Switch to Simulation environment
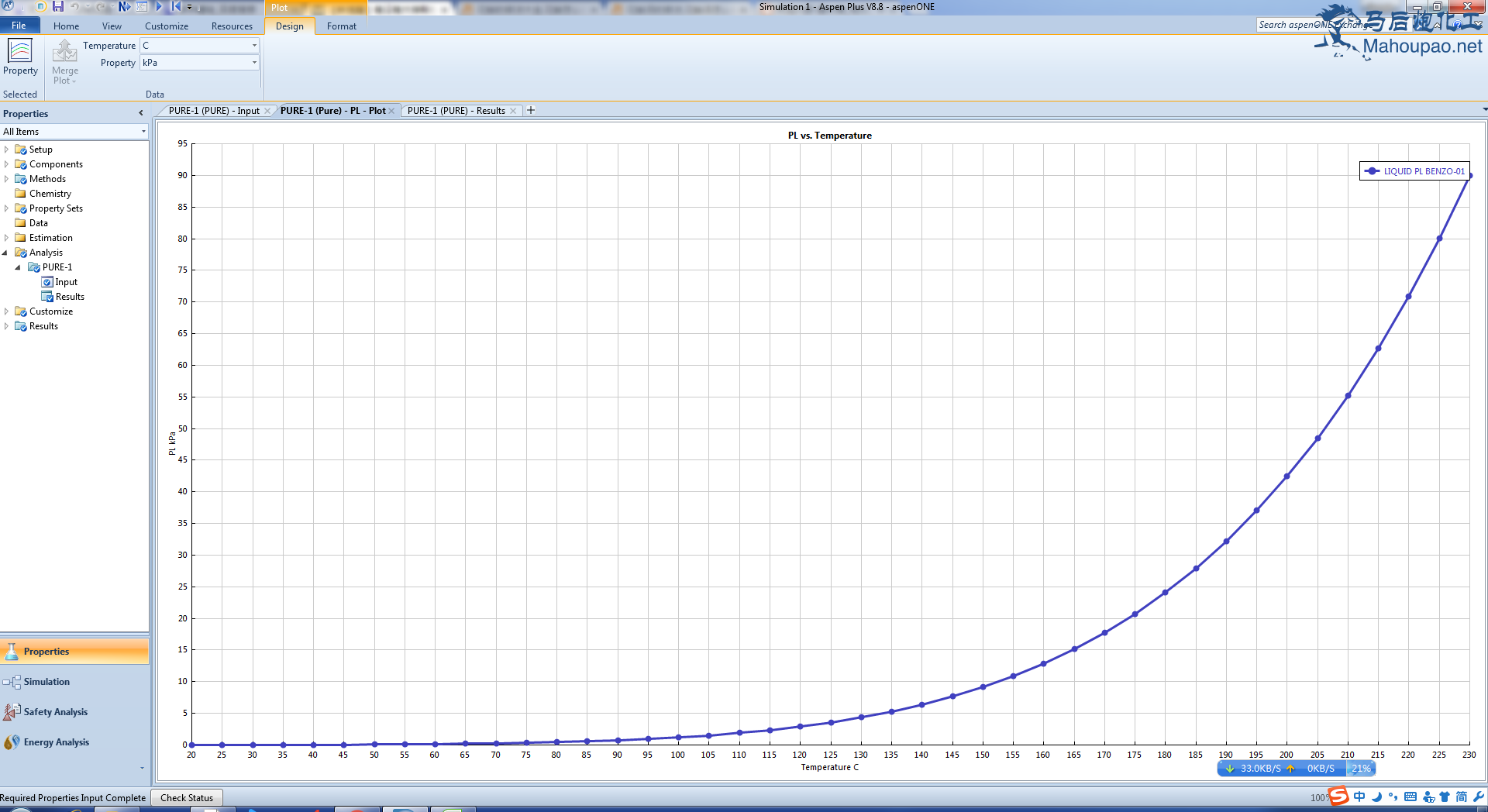 tap(74, 682)
